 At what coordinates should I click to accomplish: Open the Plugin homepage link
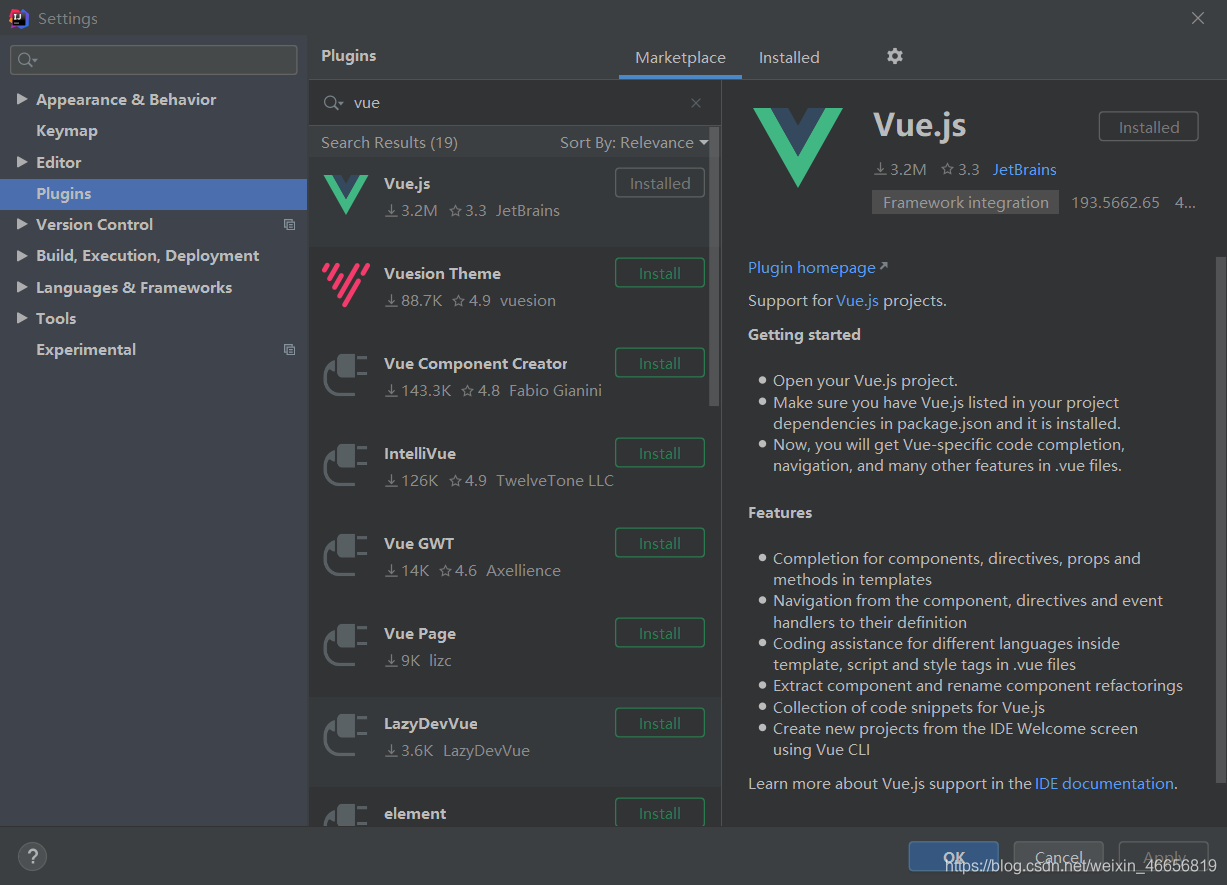point(818,267)
